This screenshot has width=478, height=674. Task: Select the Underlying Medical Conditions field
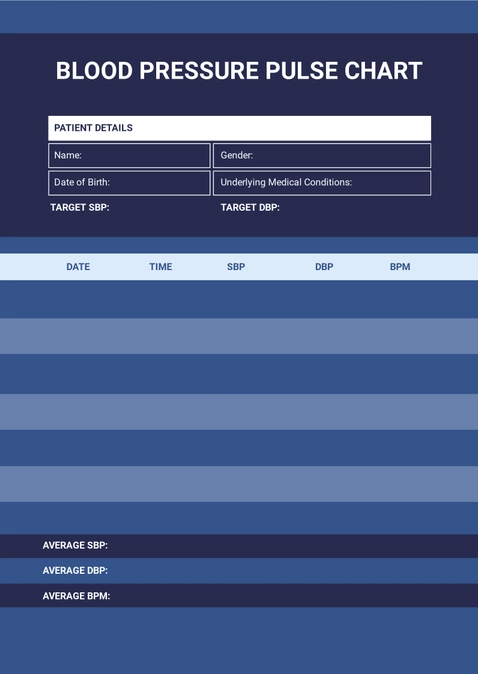[322, 183]
